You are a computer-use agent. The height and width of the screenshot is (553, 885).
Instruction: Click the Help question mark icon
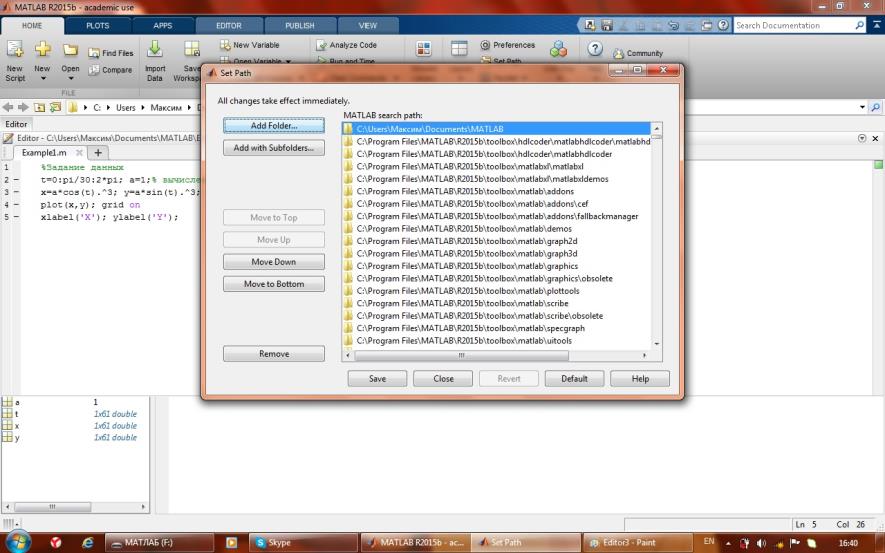click(595, 49)
